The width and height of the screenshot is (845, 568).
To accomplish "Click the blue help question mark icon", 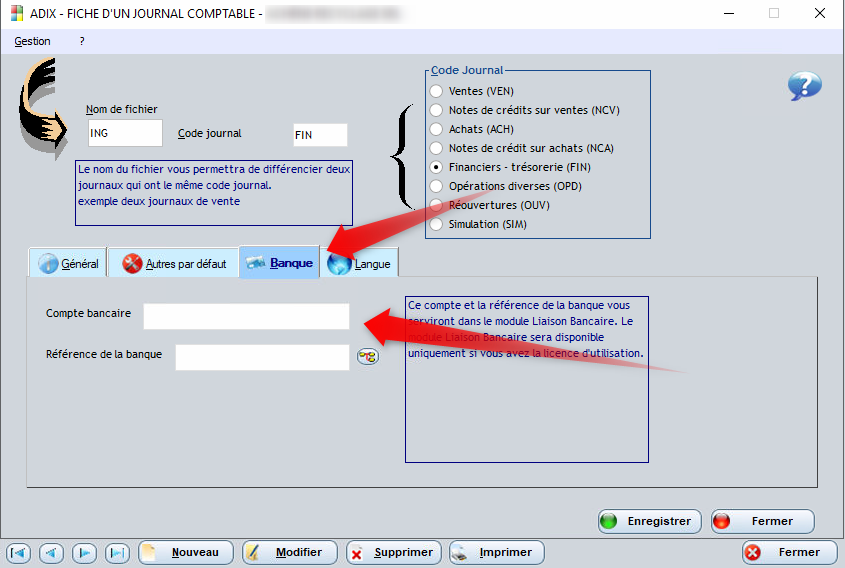I will coord(804,87).
